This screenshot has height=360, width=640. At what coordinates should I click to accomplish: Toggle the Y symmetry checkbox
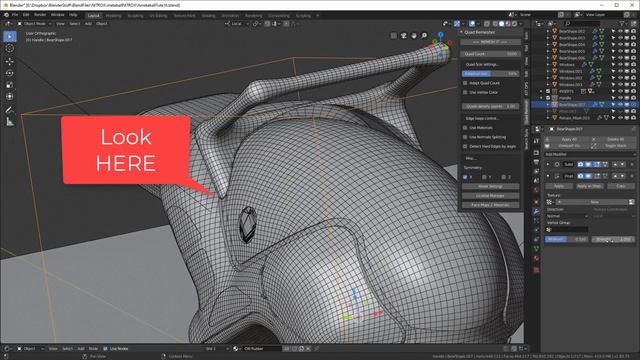click(484, 177)
